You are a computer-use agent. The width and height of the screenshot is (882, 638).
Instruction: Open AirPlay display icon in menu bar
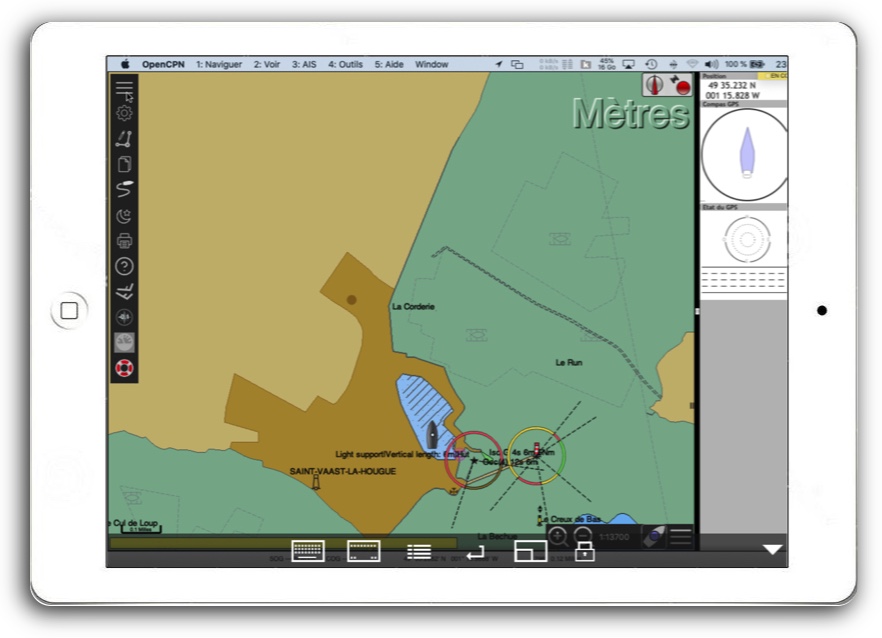tap(628, 64)
